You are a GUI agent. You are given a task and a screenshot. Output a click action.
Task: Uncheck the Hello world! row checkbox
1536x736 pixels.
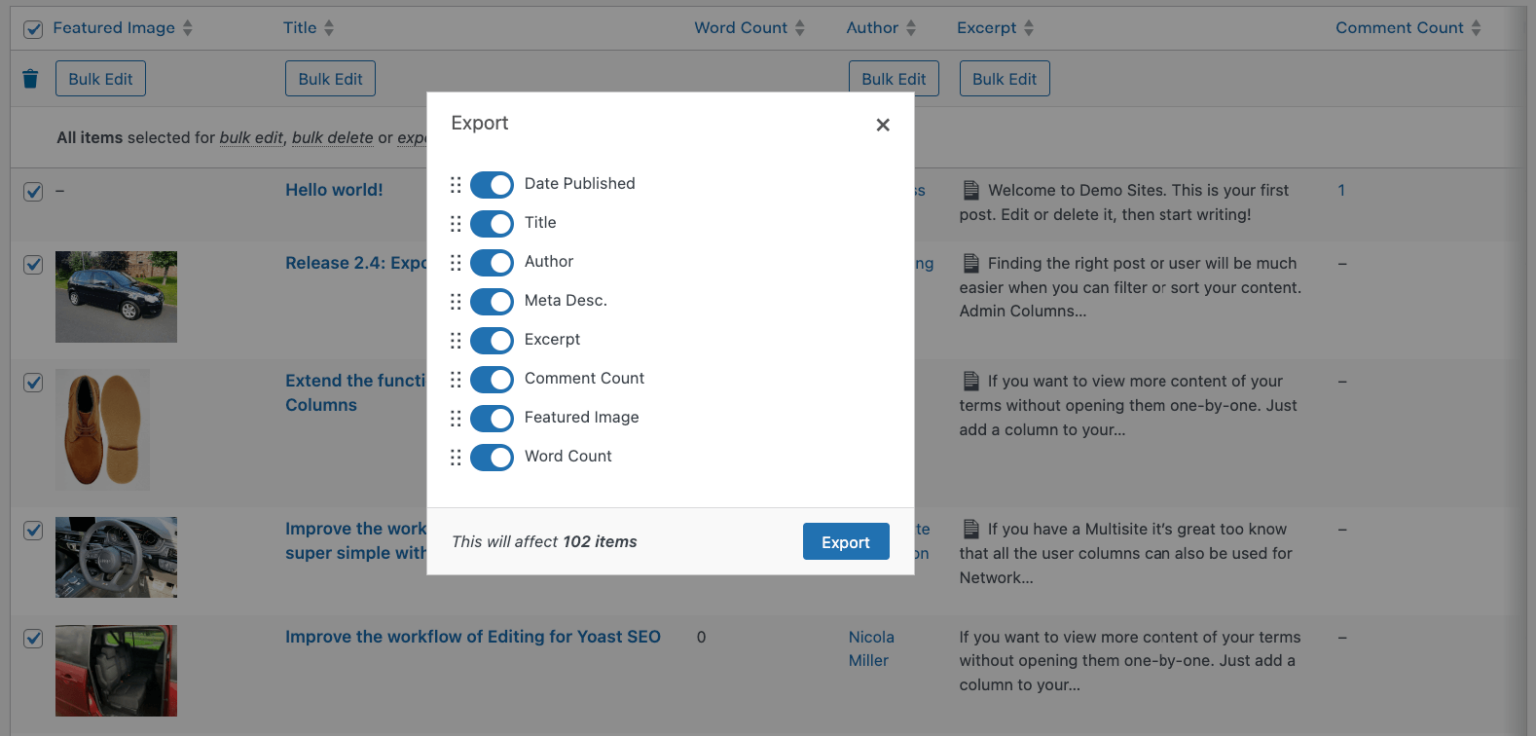click(32, 190)
